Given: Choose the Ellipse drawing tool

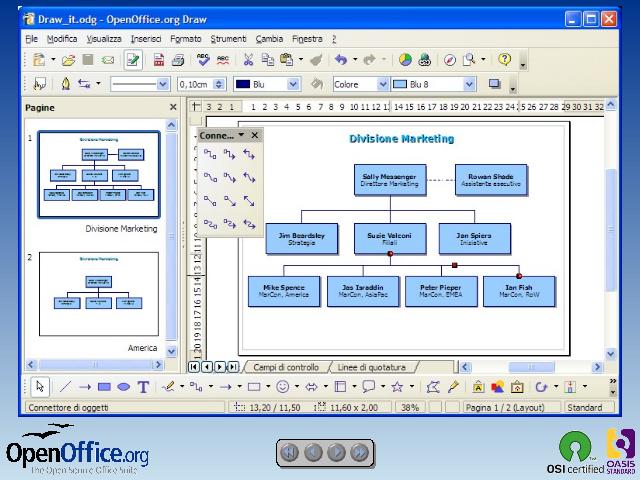Looking at the screenshot, I should 123,386.
